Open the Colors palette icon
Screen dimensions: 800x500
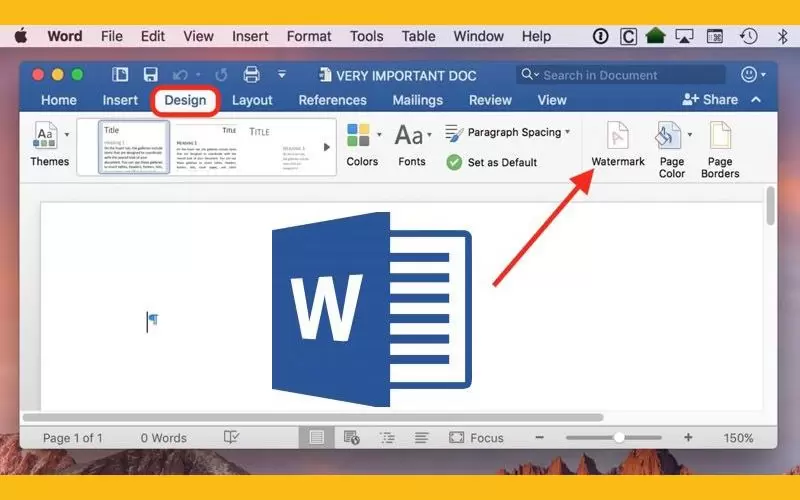point(358,135)
